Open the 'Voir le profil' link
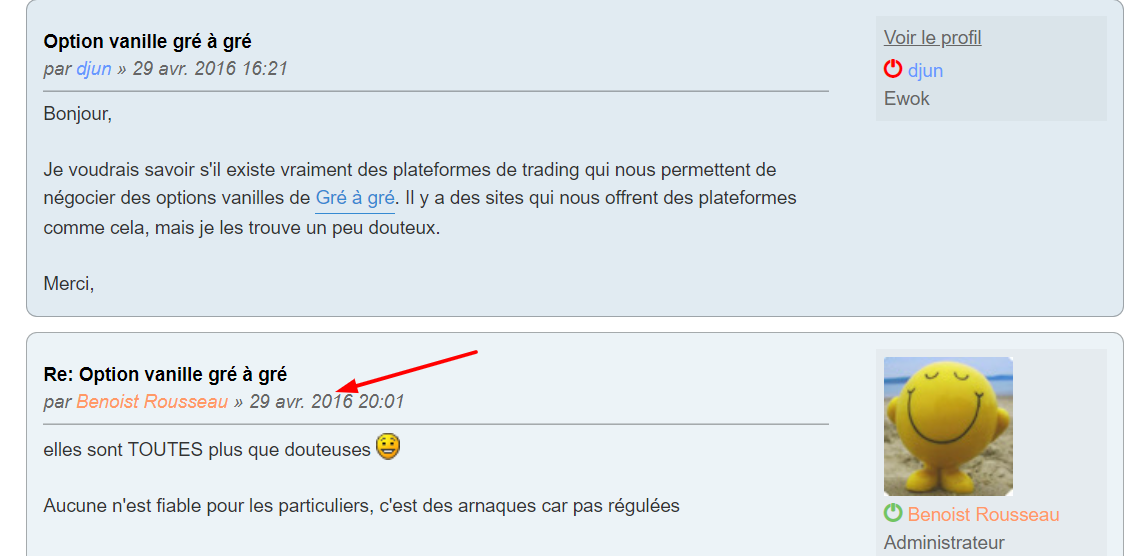The width and height of the screenshot is (1131, 556). (x=933, y=37)
